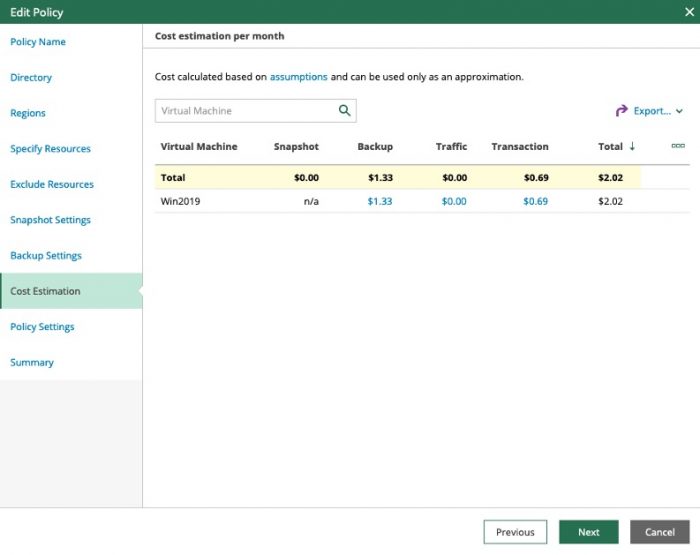The image size is (700, 555).
Task: Open the Regions step
Action: [x=28, y=113]
